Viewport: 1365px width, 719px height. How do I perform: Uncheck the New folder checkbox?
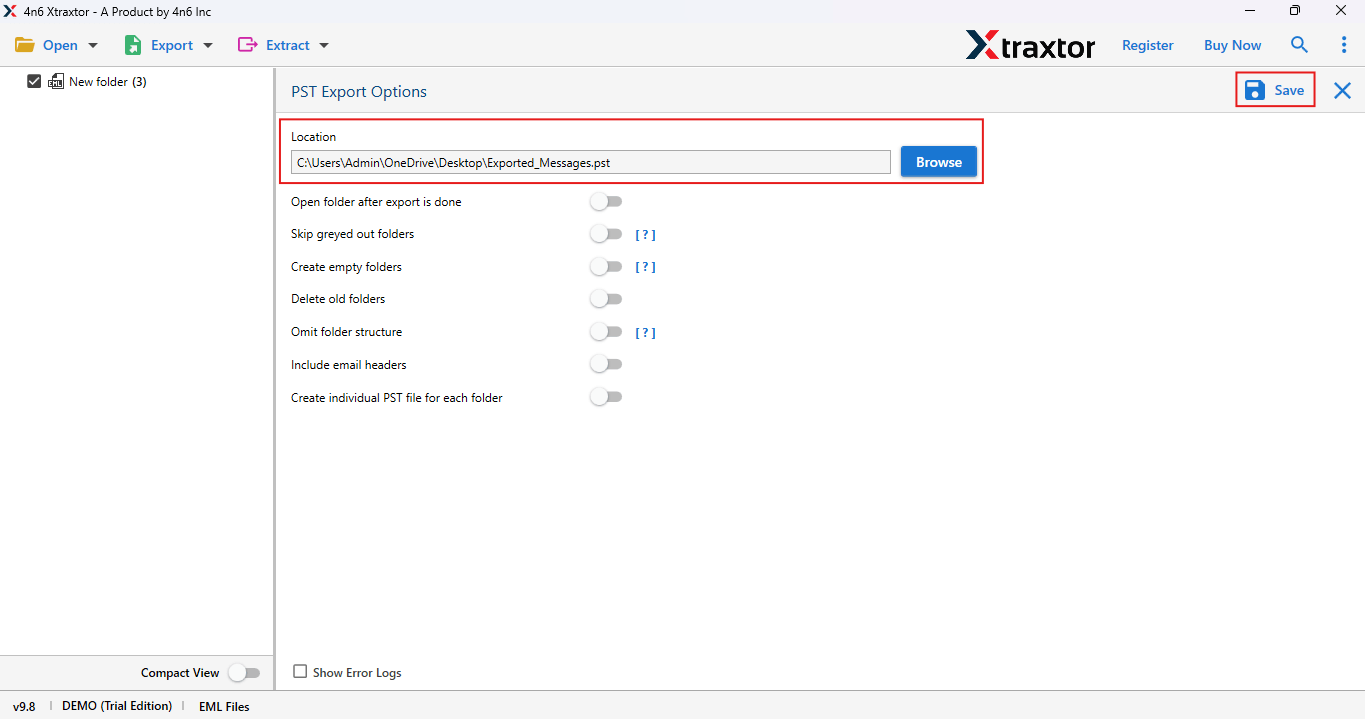pyautogui.click(x=34, y=81)
